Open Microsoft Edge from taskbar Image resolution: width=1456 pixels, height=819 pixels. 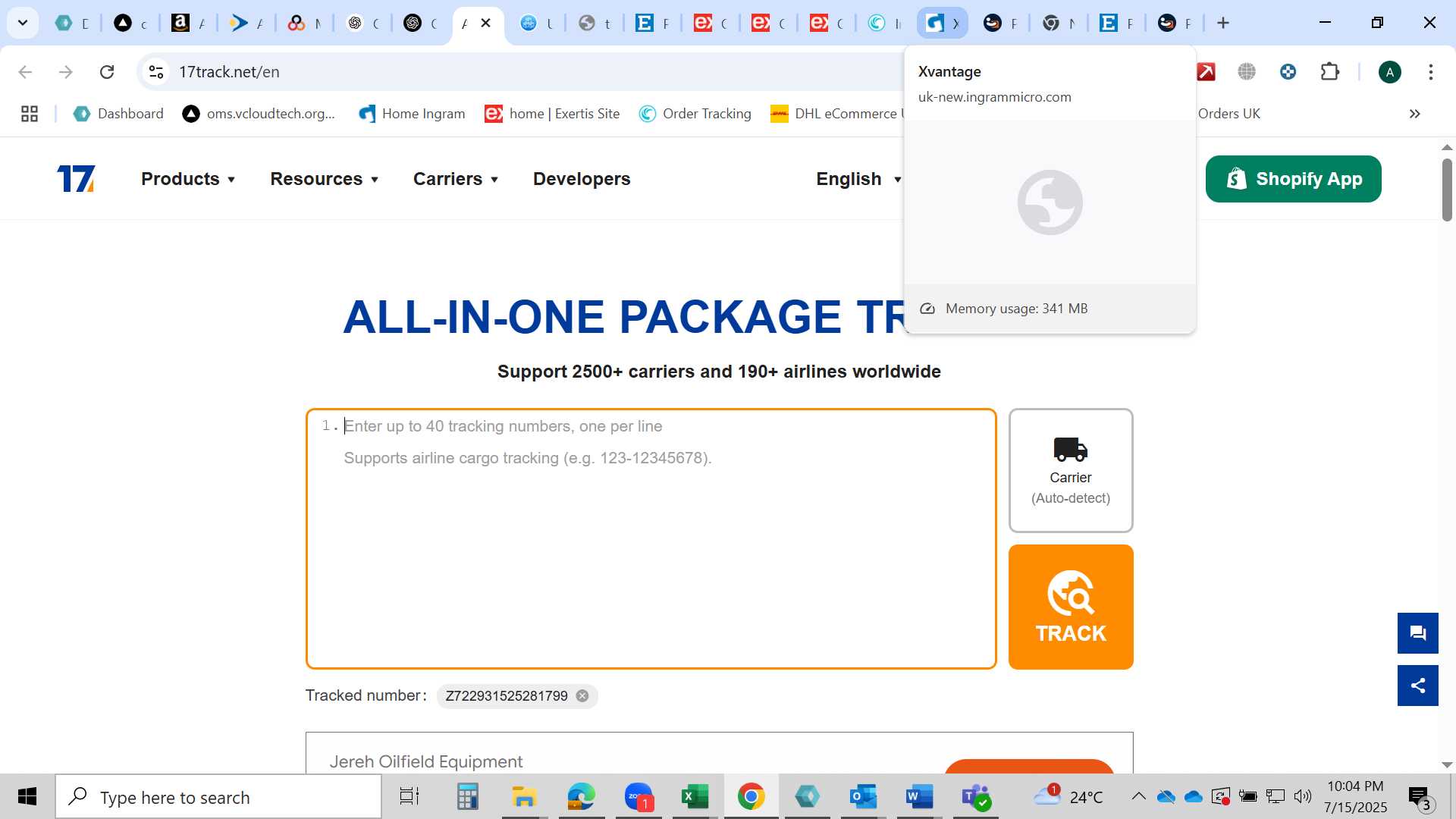click(x=581, y=796)
